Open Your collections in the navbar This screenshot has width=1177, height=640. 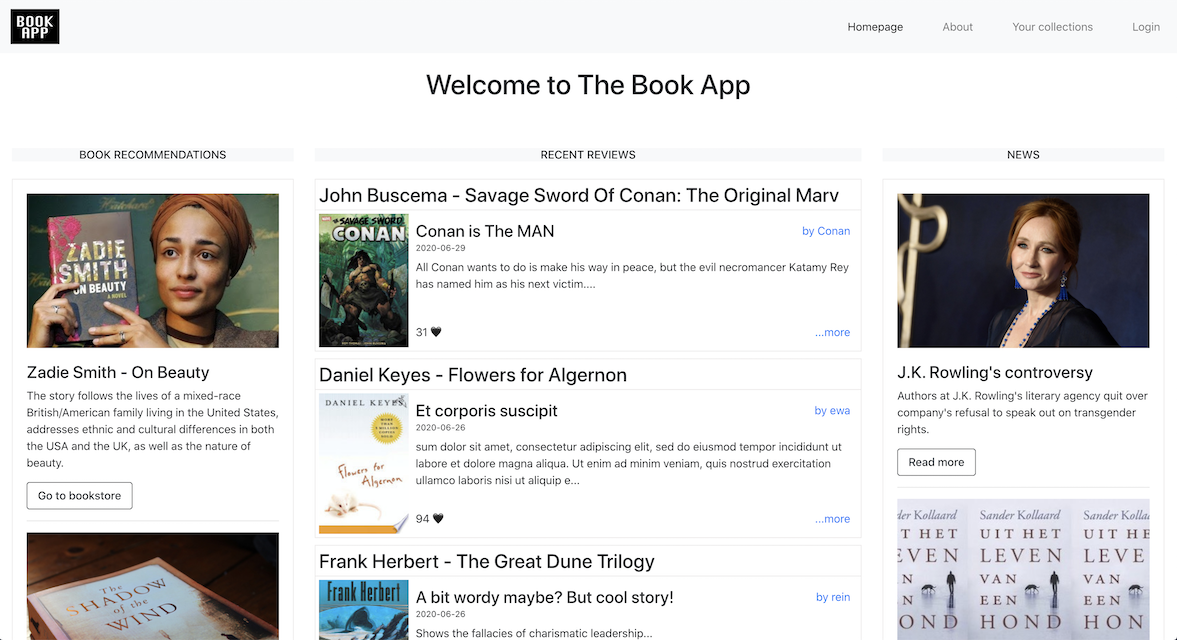[x=1052, y=27]
